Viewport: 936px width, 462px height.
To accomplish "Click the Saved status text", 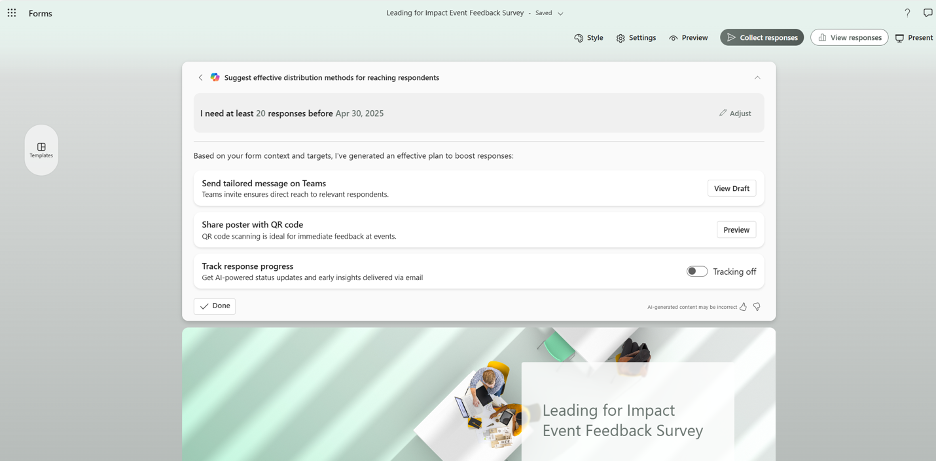I will point(544,13).
